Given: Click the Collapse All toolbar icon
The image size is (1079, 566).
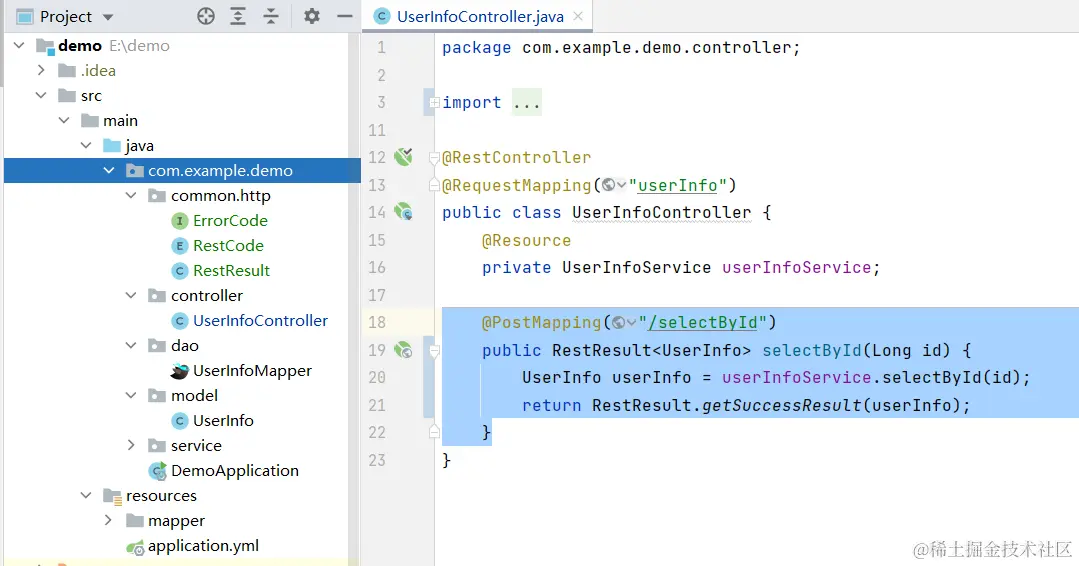Looking at the screenshot, I should tap(271, 16).
